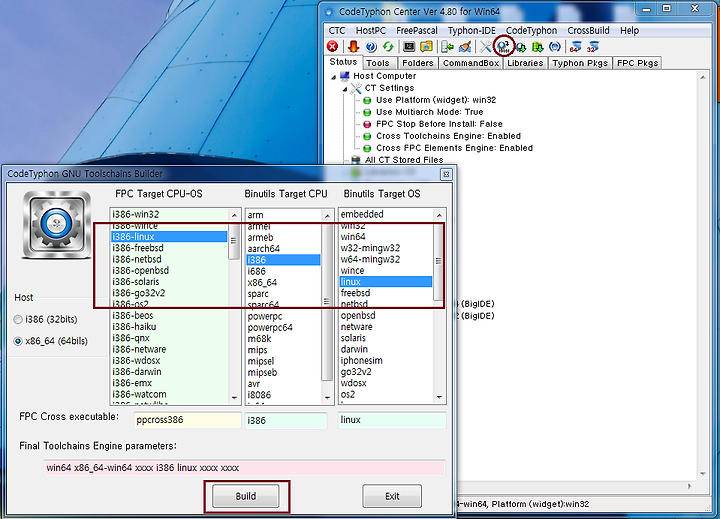Screen dimensions: 720x519
Task: Click the ppcross386 executable field
Action: [187, 420]
